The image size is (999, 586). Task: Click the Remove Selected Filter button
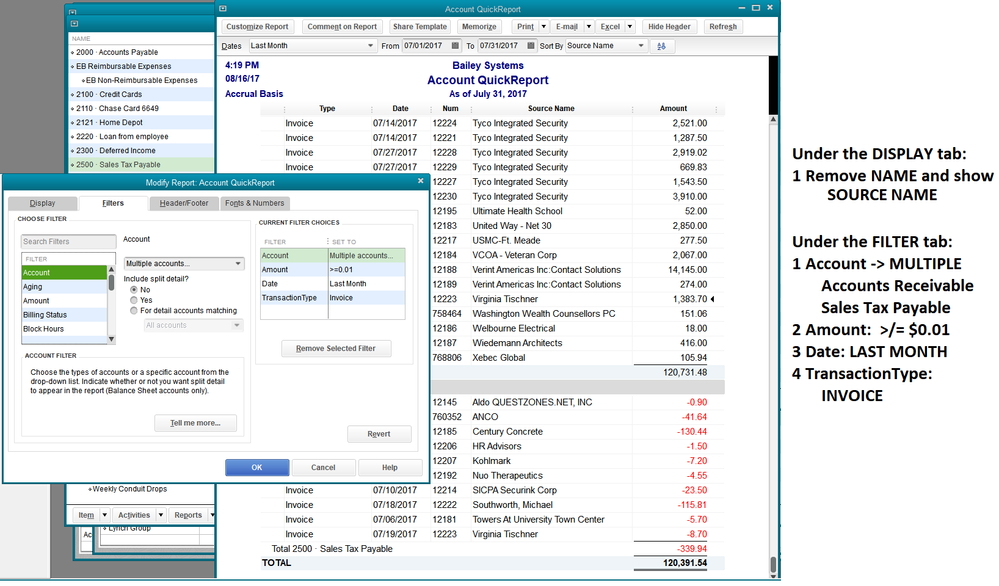(336, 348)
